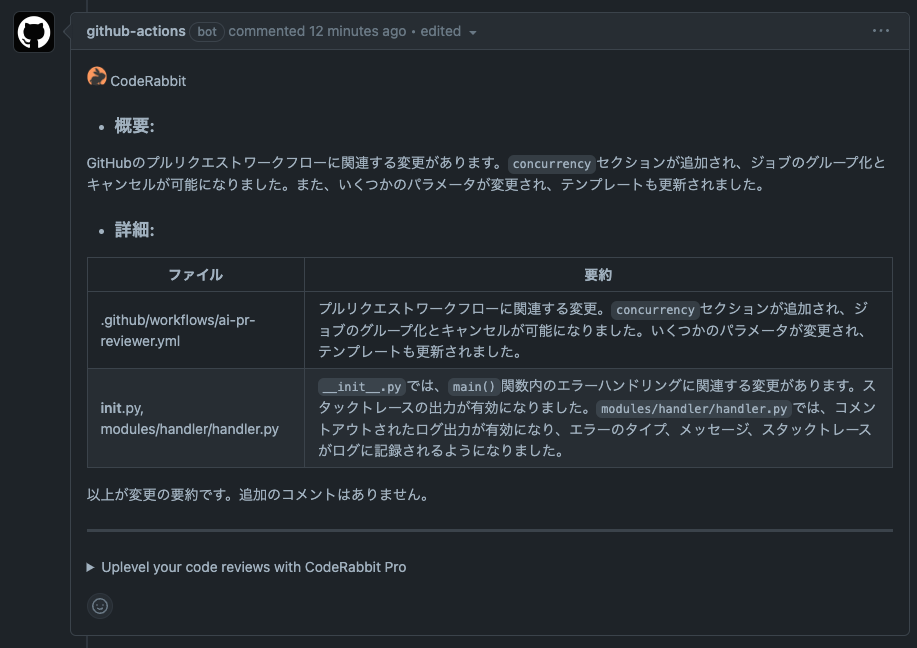
Task: Click the bot badge next to github-actions
Action: pyautogui.click(x=206, y=31)
